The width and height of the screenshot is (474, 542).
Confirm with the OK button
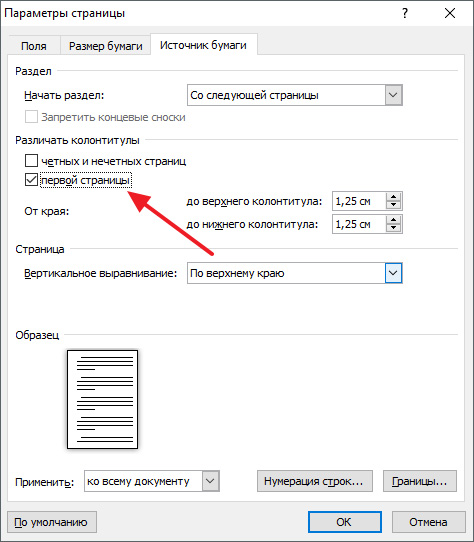pos(345,522)
